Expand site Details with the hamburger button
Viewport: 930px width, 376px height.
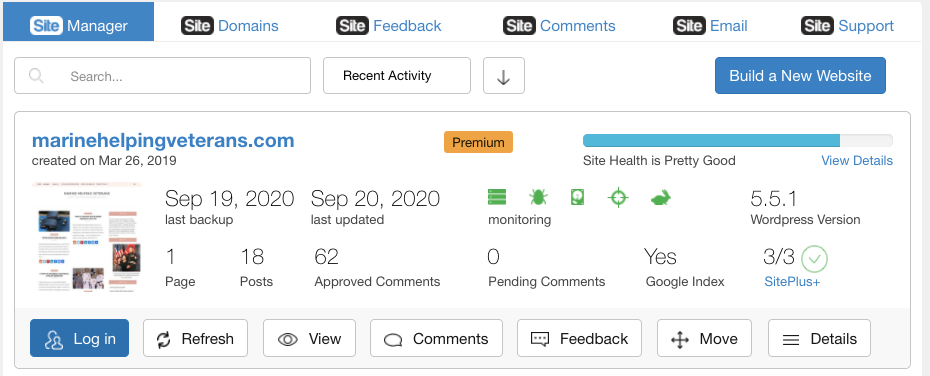(819, 339)
